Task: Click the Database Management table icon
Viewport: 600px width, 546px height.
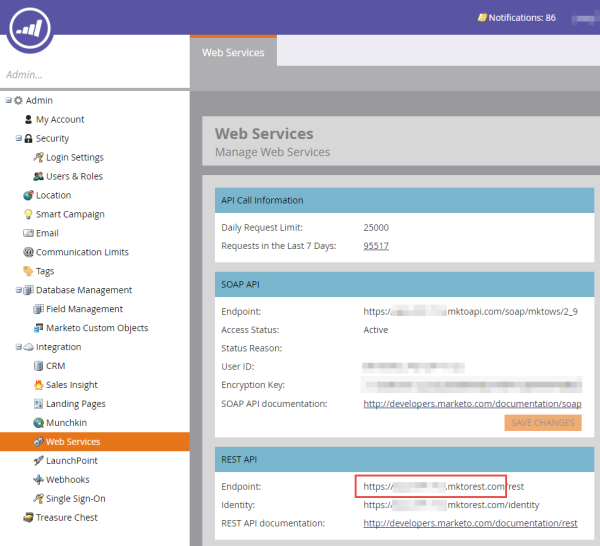Action: (x=28, y=290)
